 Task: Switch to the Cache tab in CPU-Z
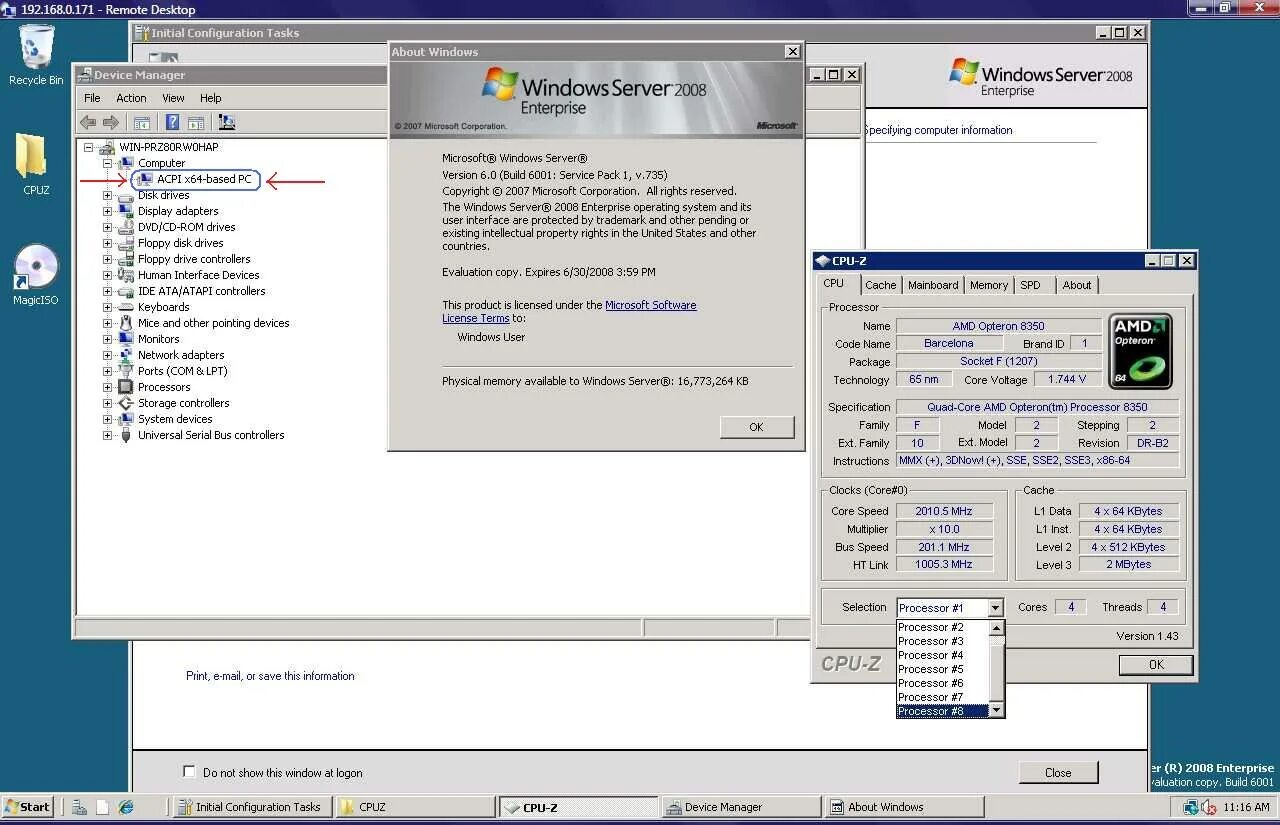point(881,285)
